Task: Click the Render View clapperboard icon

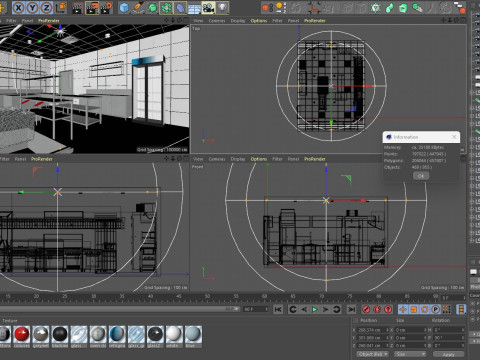Action: click(77, 8)
